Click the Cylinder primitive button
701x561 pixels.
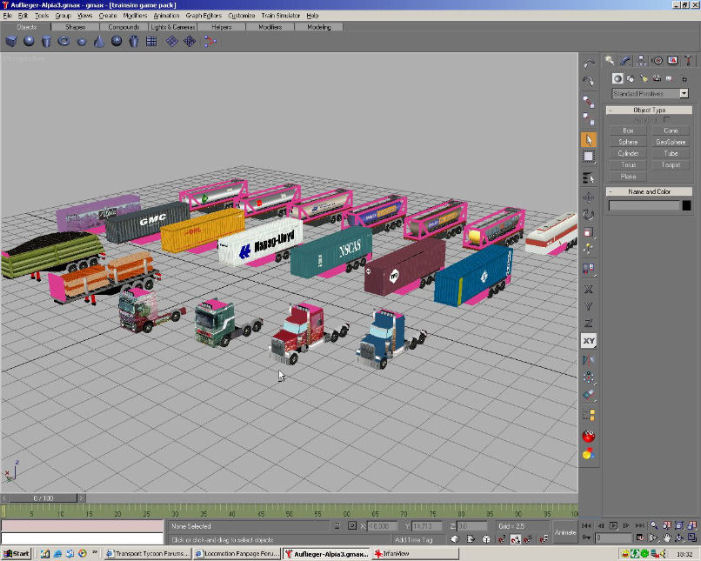pyautogui.click(x=628, y=153)
